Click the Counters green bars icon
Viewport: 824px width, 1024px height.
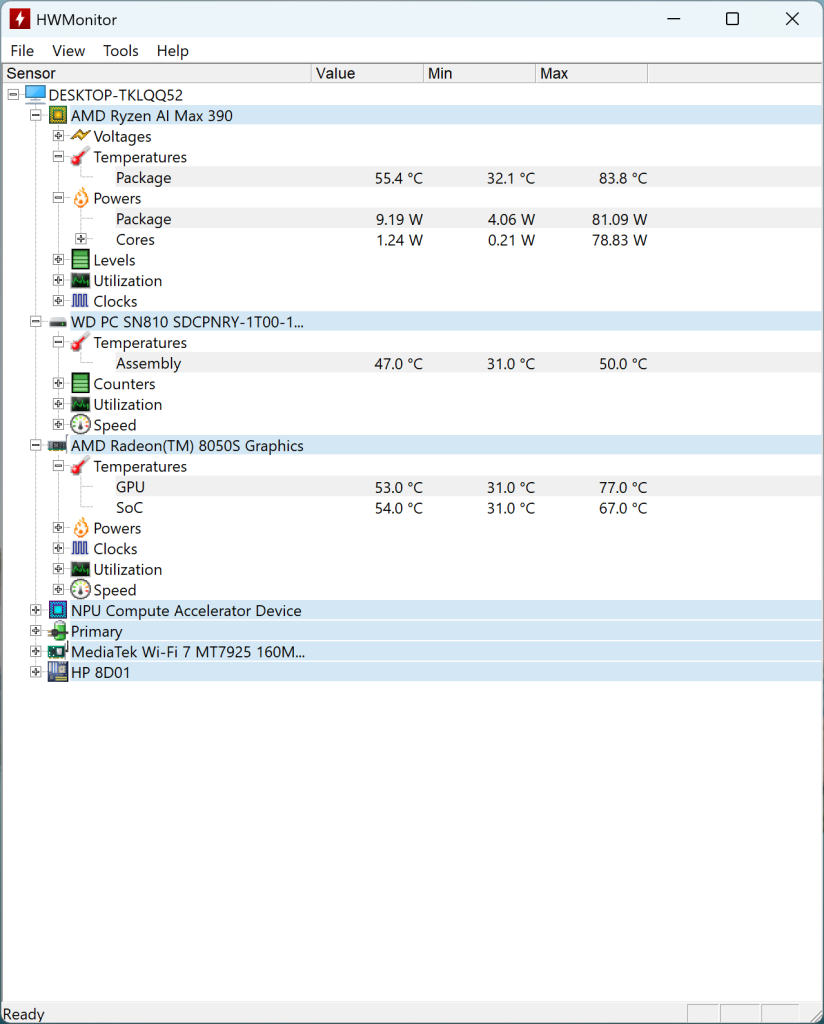click(80, 383)
